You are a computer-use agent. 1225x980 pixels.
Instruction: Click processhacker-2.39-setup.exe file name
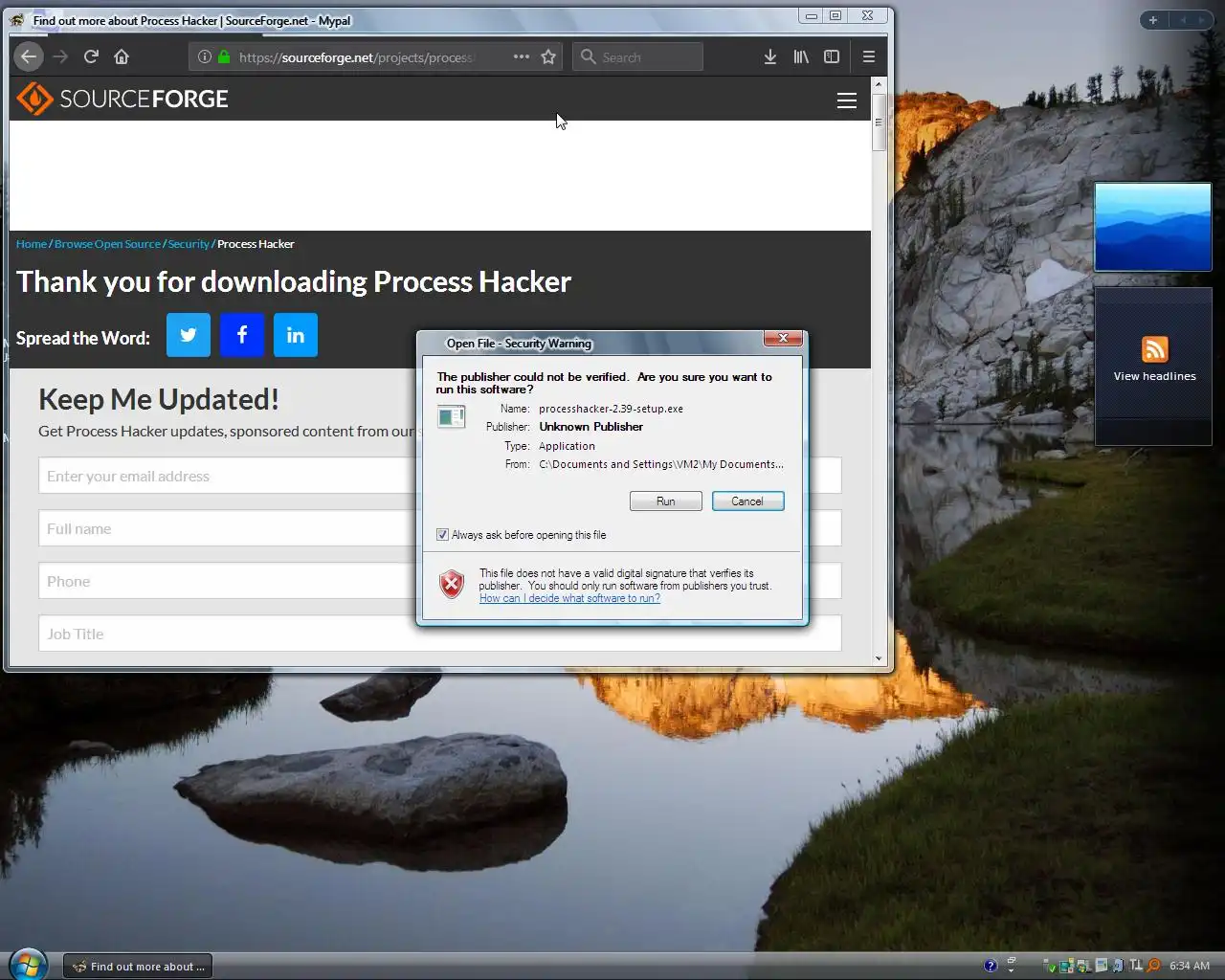611,409
